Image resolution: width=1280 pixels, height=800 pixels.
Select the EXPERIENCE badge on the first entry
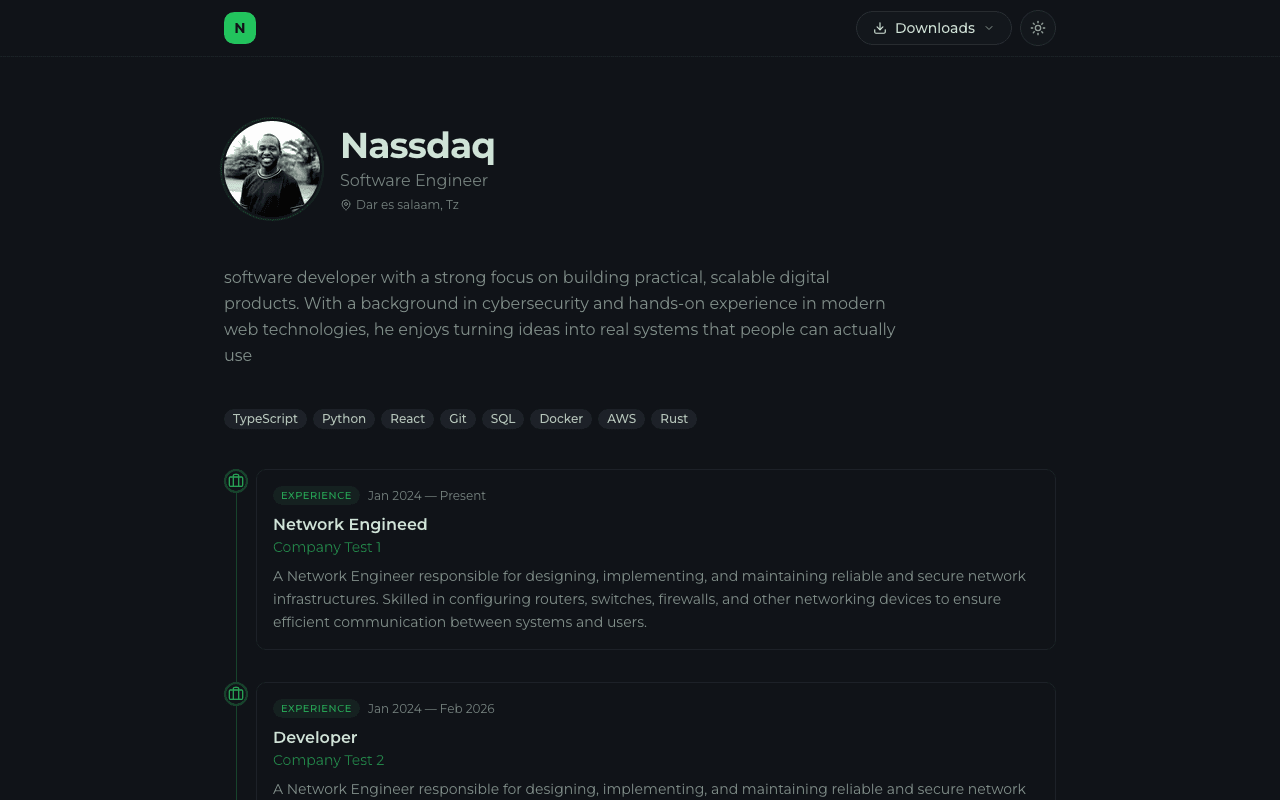coord(316,495)
